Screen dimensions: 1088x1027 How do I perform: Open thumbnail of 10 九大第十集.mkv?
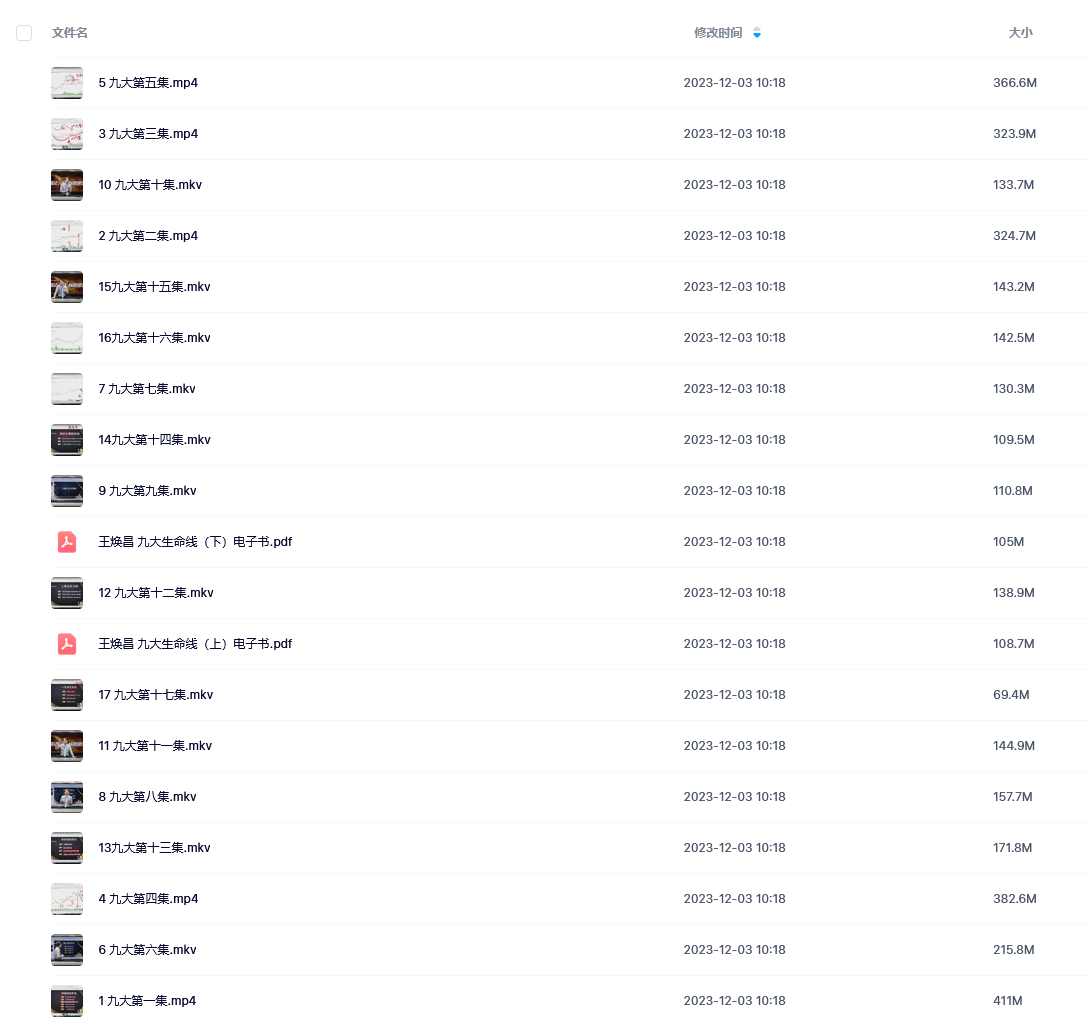tap(67, 185)
